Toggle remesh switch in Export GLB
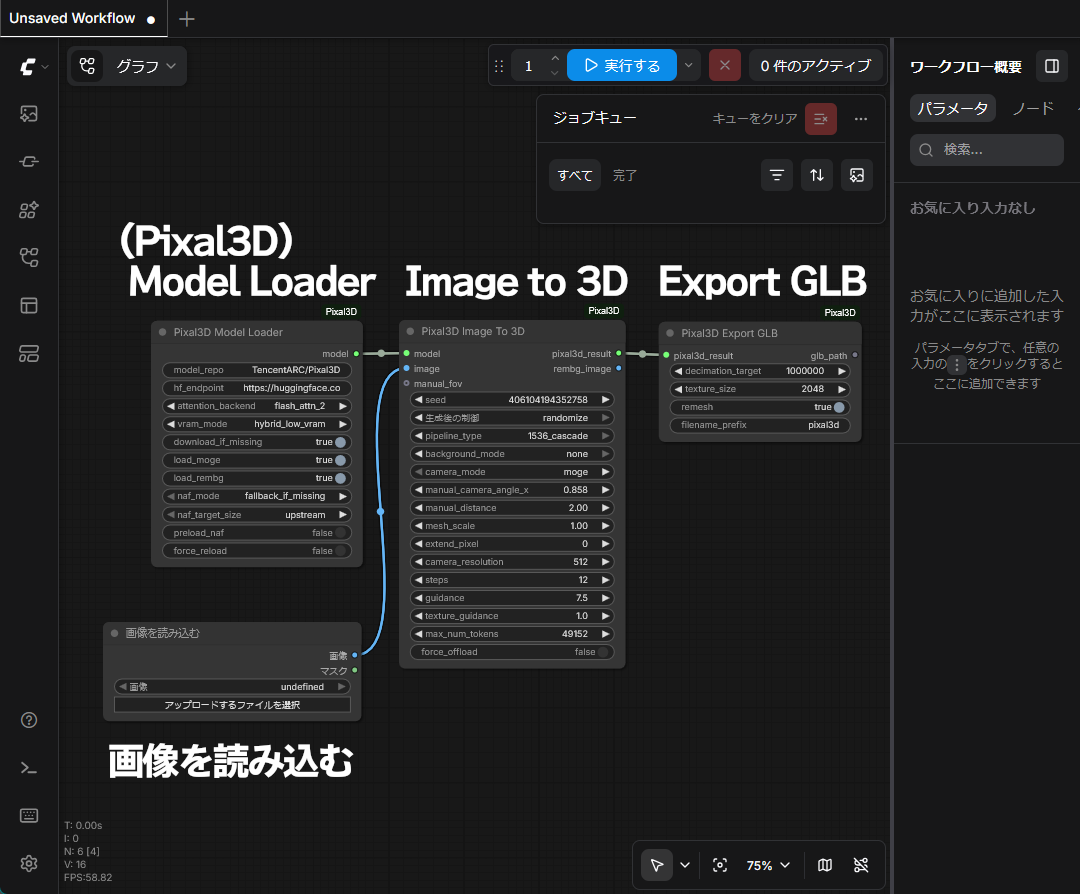Viewport: 1080px width, 894px height. [839, 407]
